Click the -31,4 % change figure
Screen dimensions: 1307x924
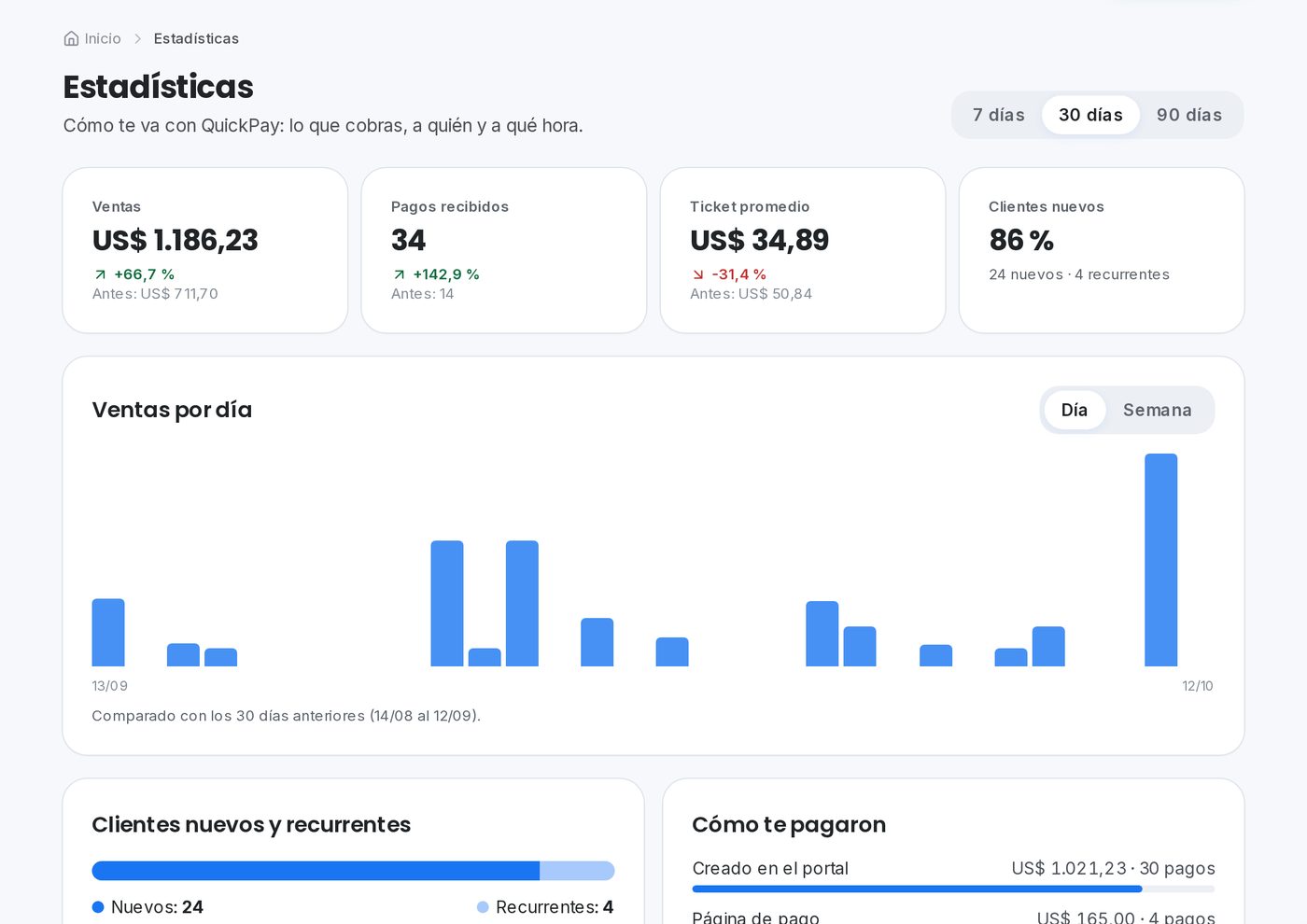coord(739,274)
